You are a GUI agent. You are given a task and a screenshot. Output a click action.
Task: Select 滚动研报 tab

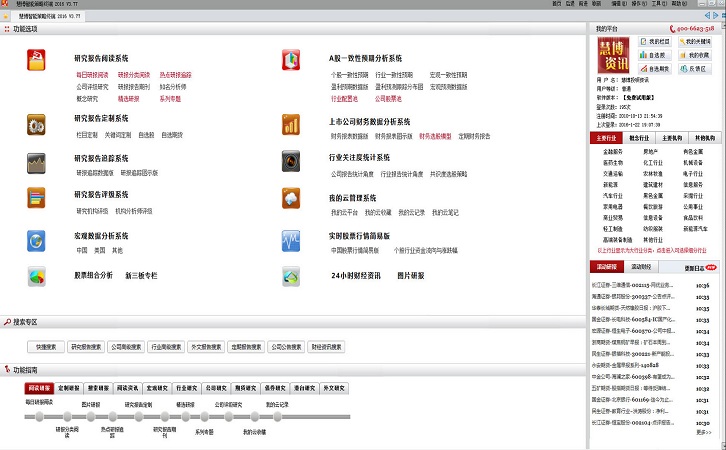607,267
